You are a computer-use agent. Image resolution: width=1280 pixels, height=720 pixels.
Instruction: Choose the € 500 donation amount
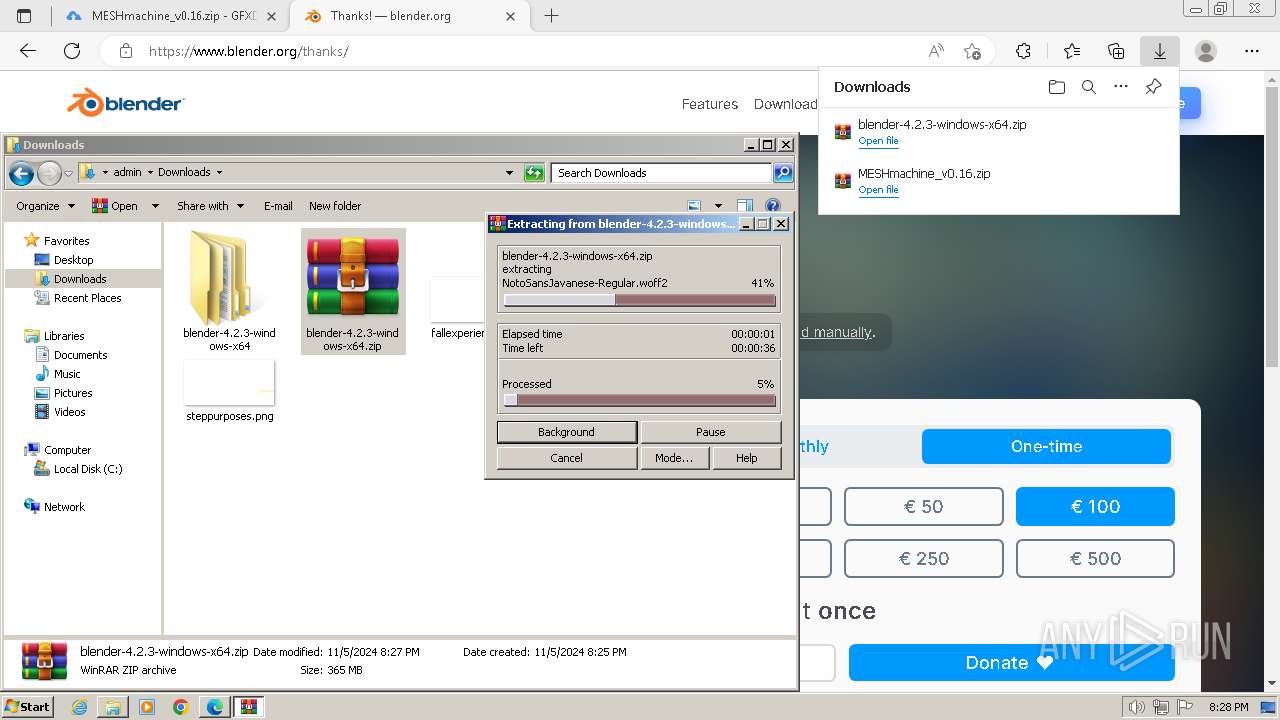[1095, 559]
